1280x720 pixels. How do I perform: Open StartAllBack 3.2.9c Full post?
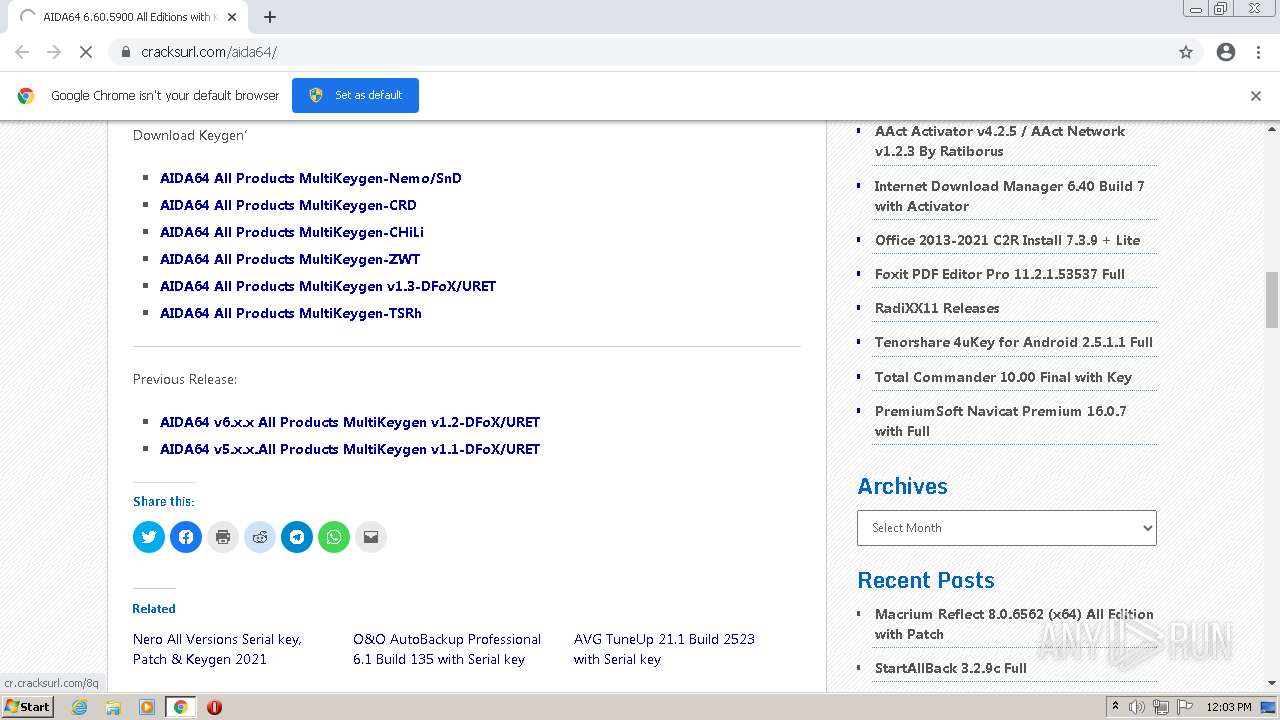coord(951,668)
